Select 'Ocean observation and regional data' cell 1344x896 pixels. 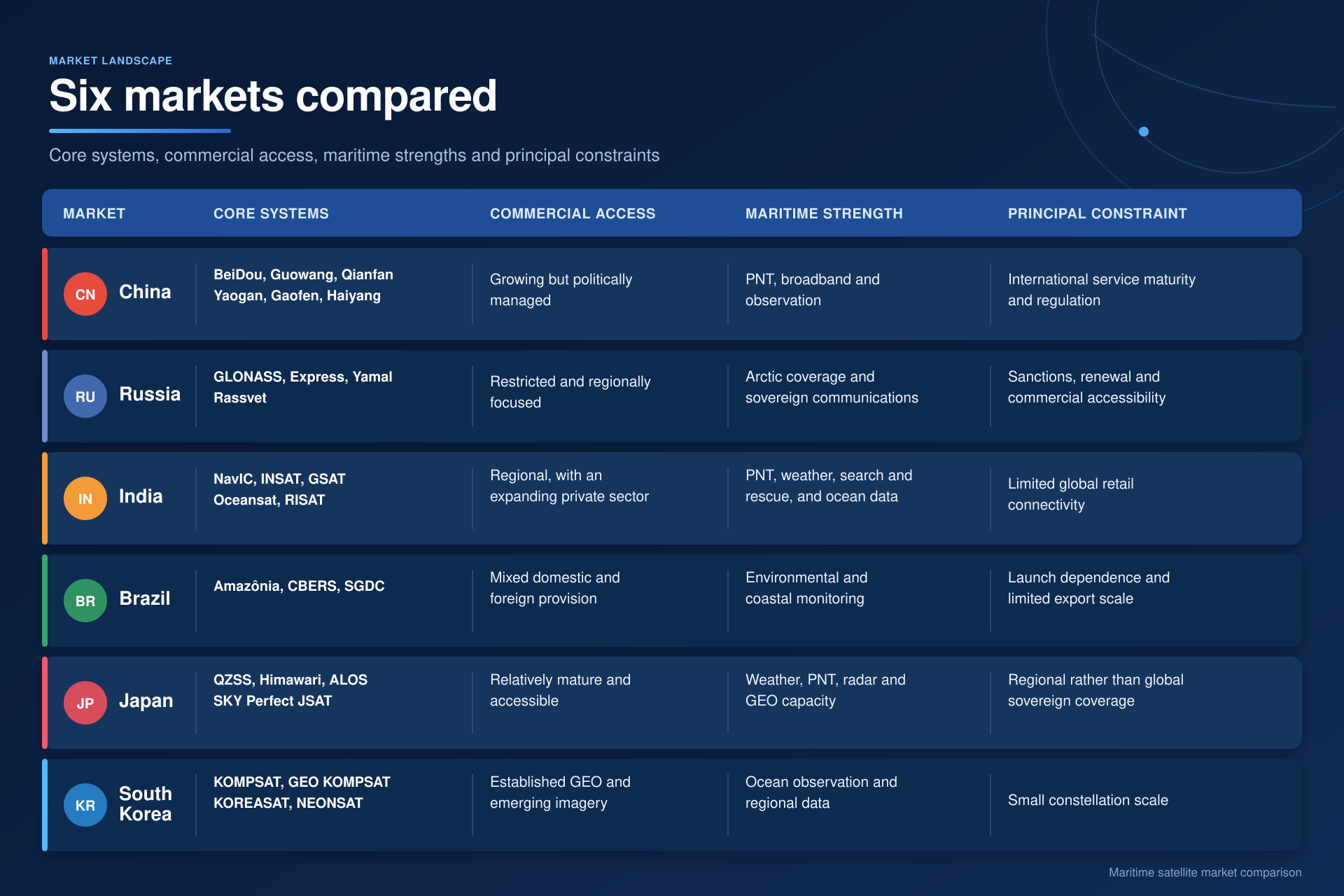point(821,792)
